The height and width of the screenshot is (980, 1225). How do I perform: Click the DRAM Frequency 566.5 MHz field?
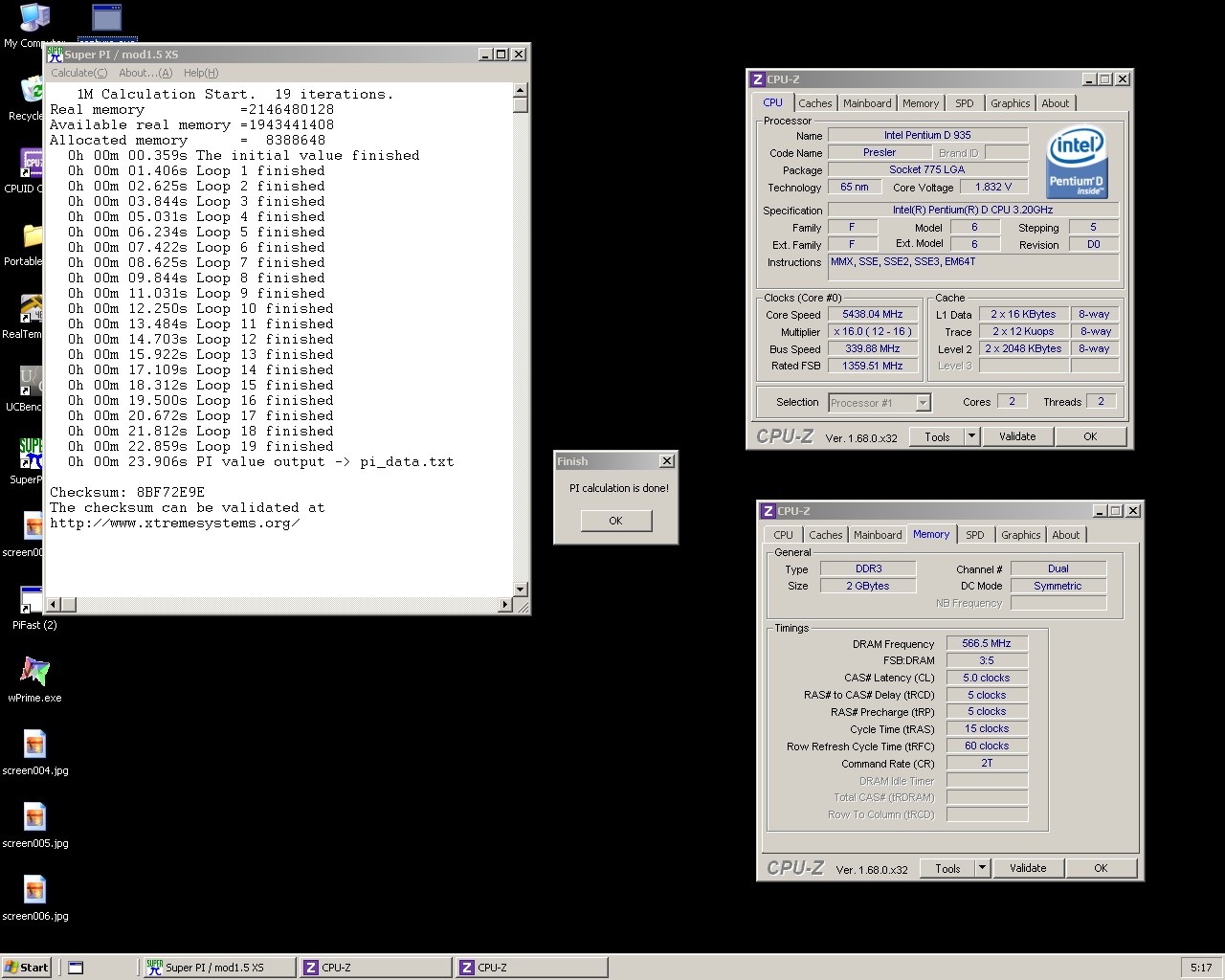click(987, 643)
